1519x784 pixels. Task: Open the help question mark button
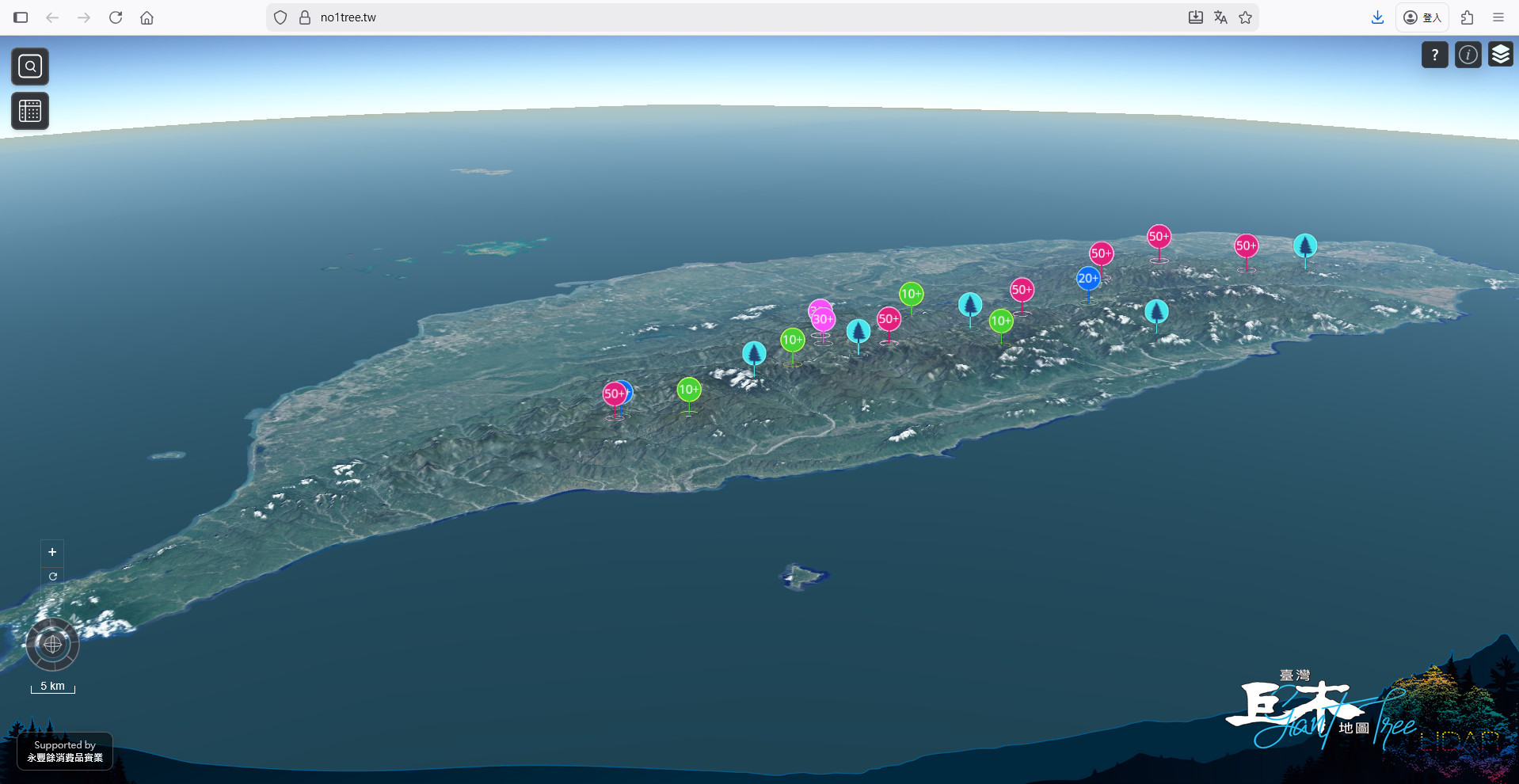(x=1434, y=55)
